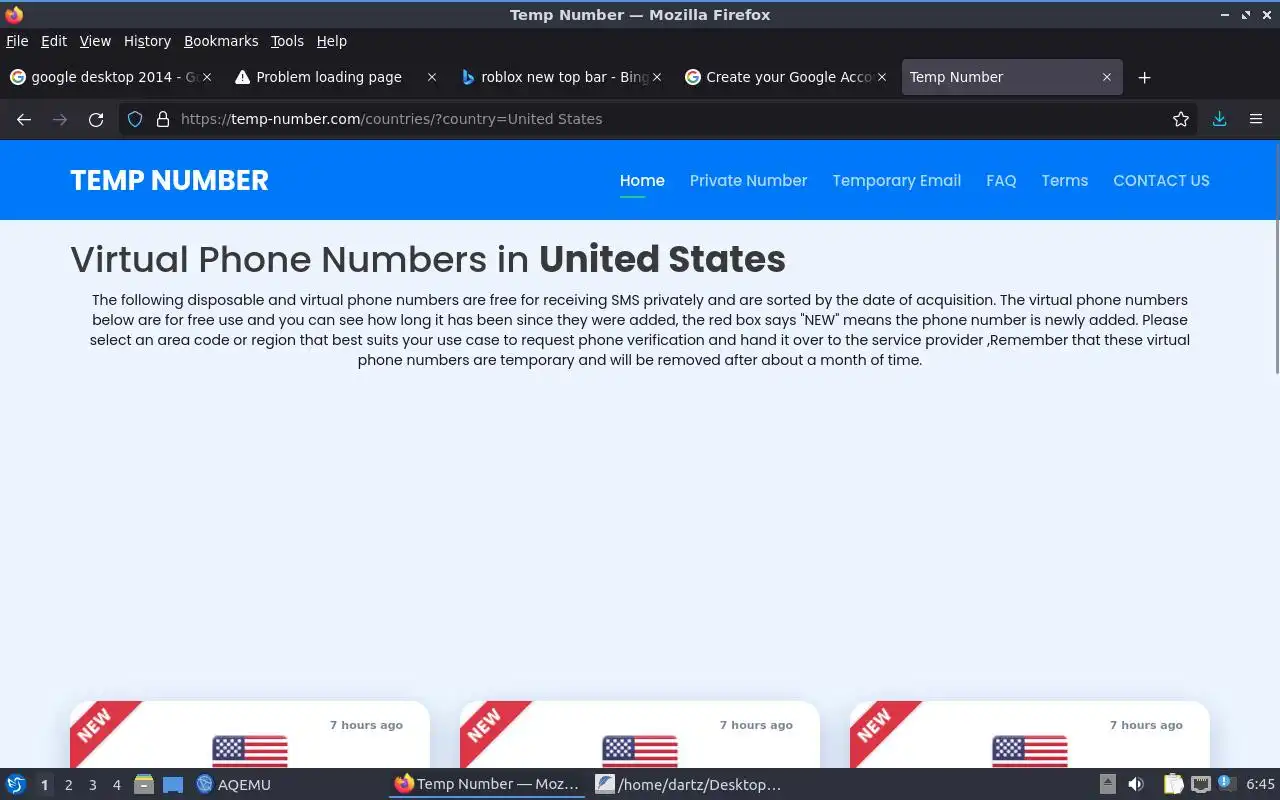Viewport: 1280px width, 800px height.
Task: Click the padlock site info icon
Action: 163,119
